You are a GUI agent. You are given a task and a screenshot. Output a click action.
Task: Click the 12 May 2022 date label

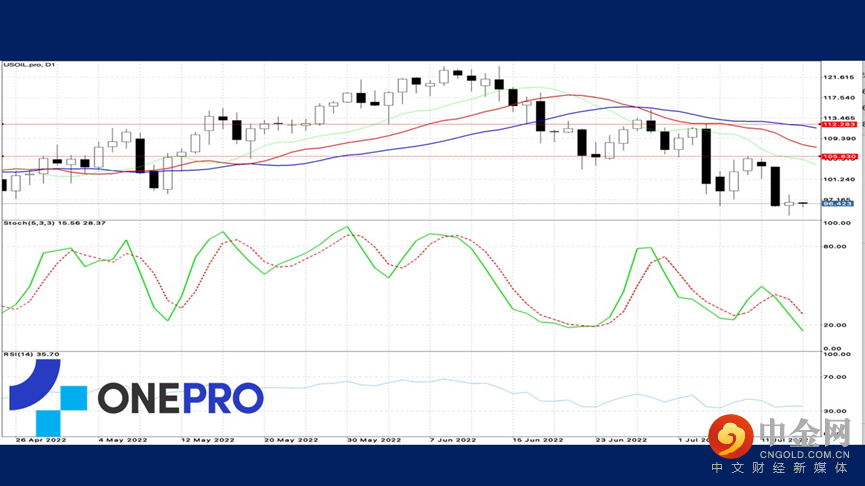coord(207,440)
